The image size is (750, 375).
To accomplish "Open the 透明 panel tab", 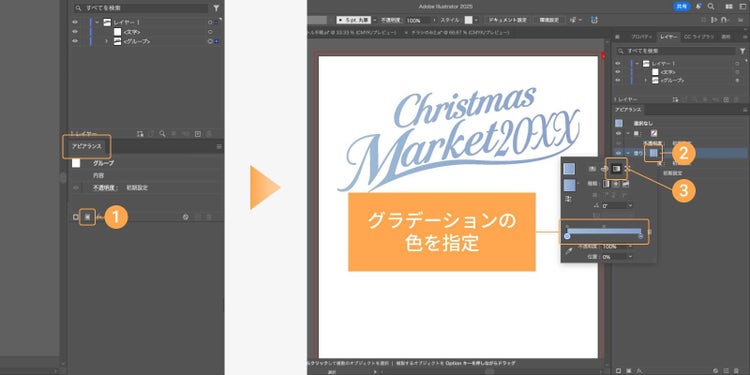I will [726, 37].
